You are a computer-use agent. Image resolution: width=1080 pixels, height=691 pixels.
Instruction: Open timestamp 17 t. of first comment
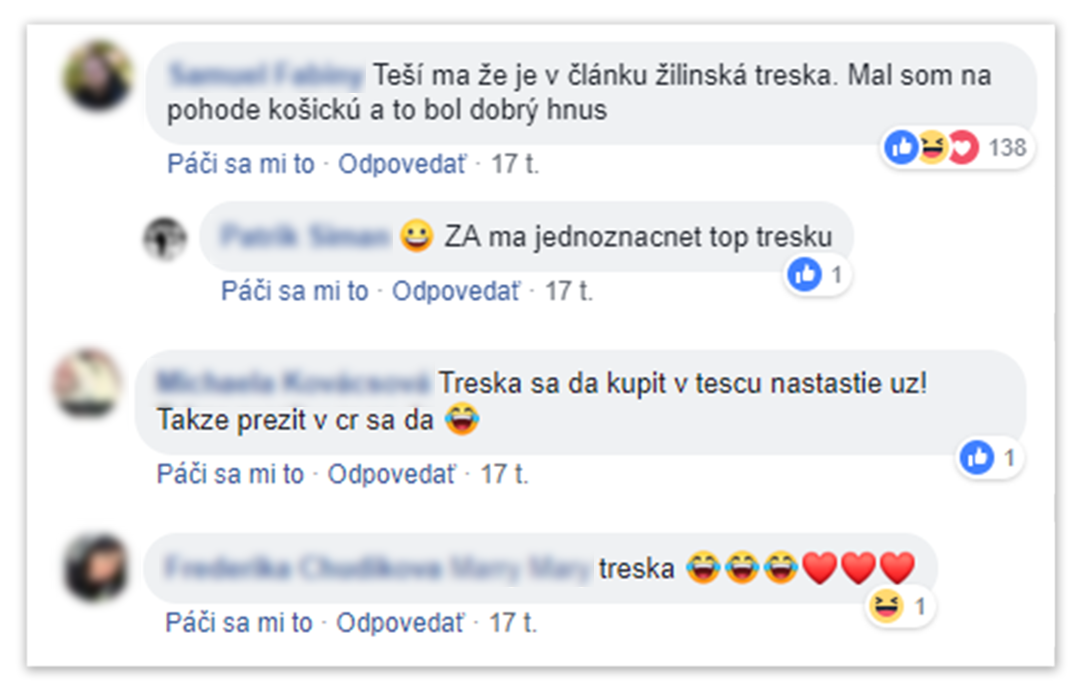click(515, 164)
